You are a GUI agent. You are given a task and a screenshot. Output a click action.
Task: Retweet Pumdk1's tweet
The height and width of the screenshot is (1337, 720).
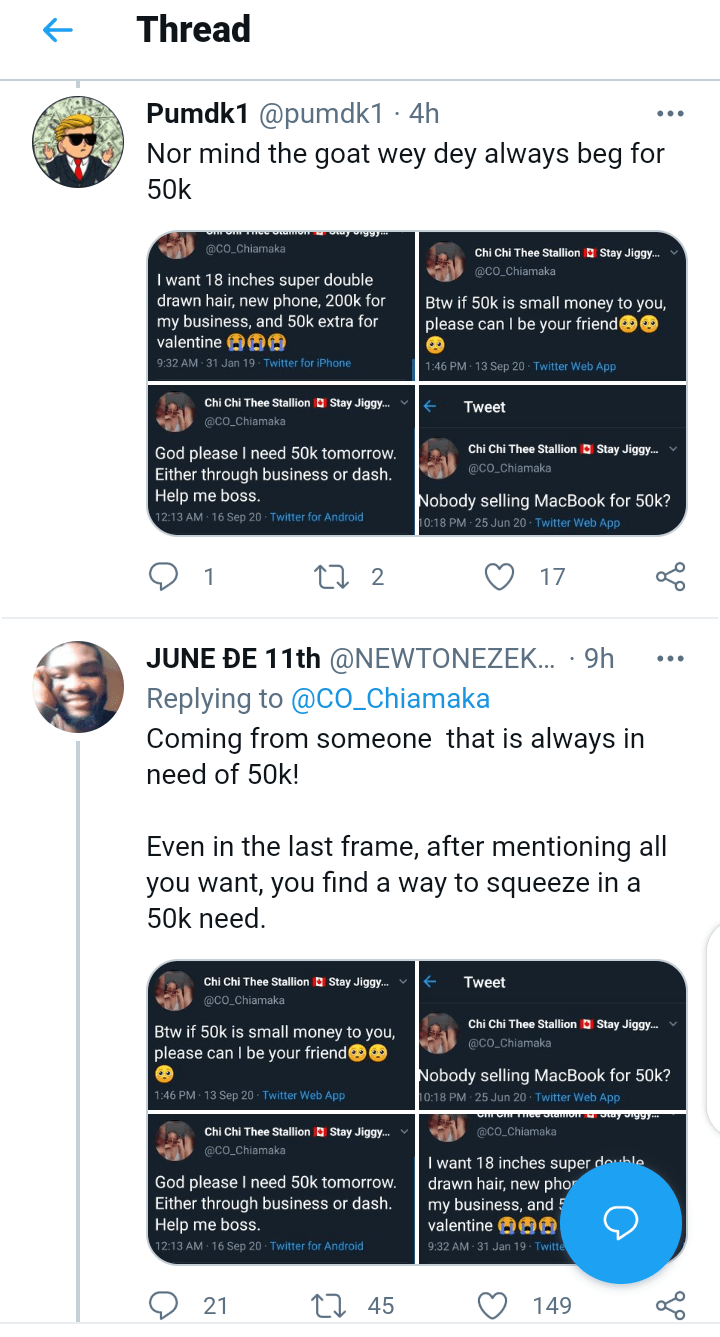327,576
